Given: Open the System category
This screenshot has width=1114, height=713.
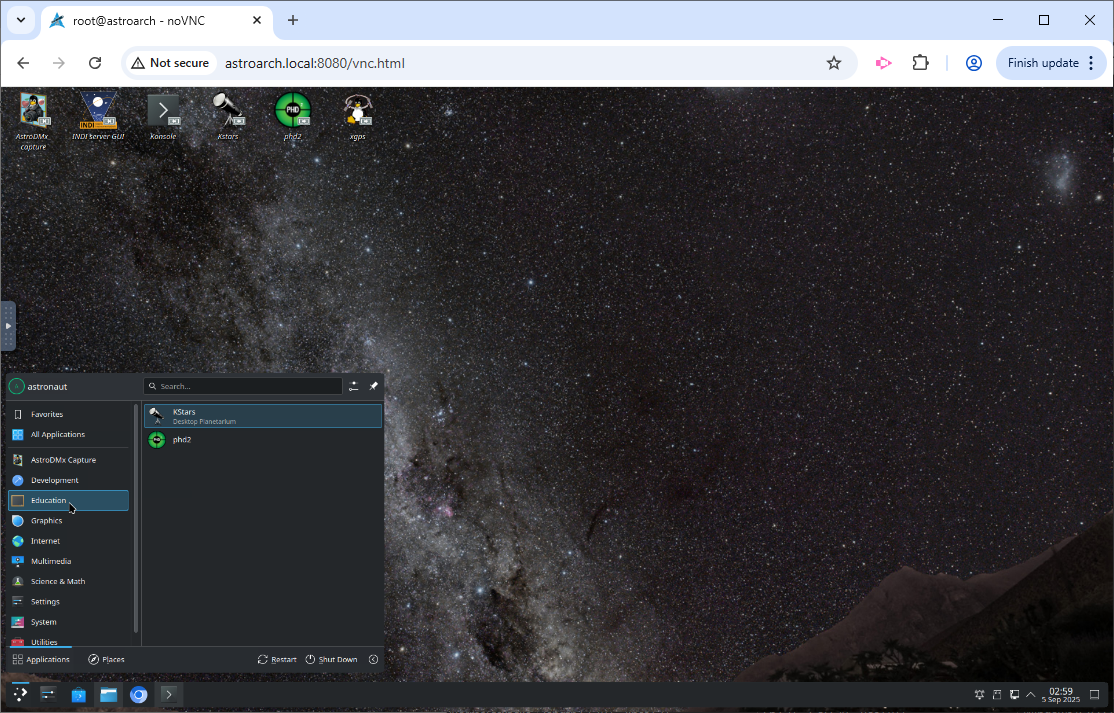Looking at the screenshot, I should [x=68, y=621].
